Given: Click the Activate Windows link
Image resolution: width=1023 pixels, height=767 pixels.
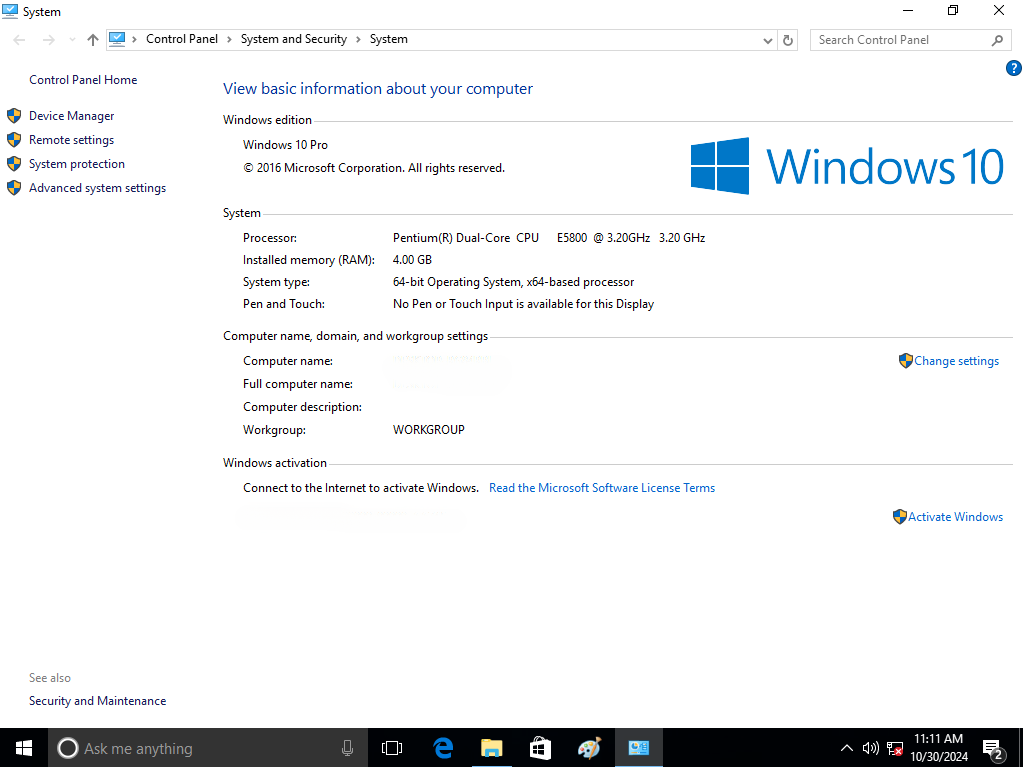Looking at the screenshot, I should tap(954, 517).
